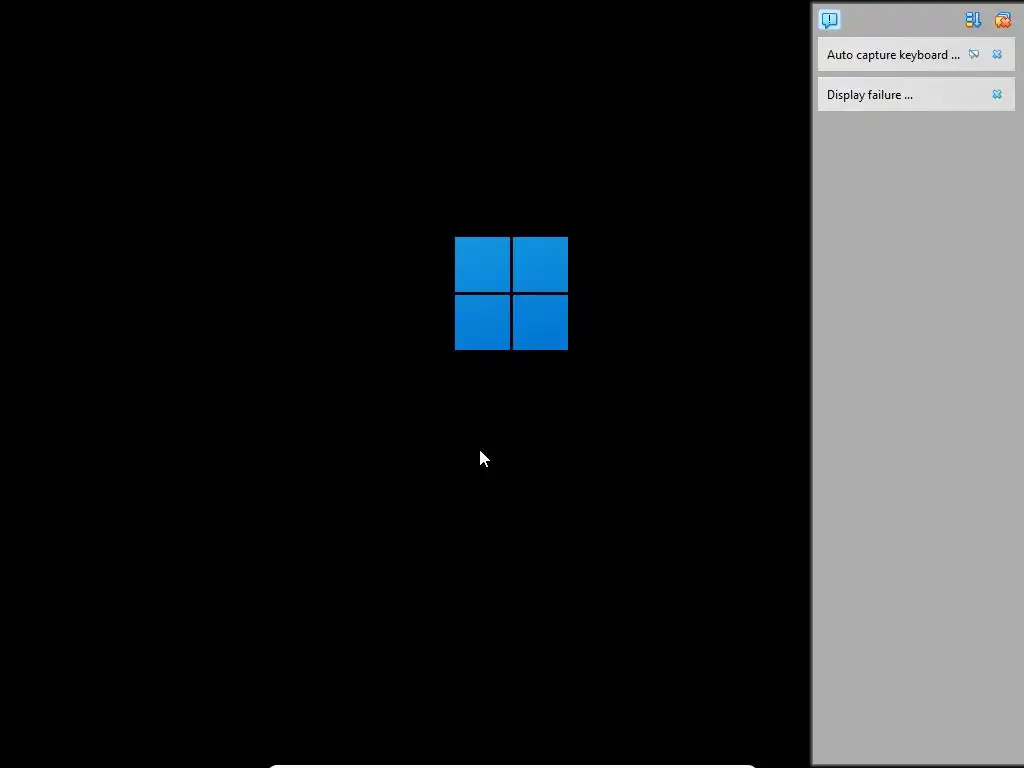This screenshot has height=768, width=1024.
Task: Expand the Display failure notification text
Action: click(x=869, y=95)
